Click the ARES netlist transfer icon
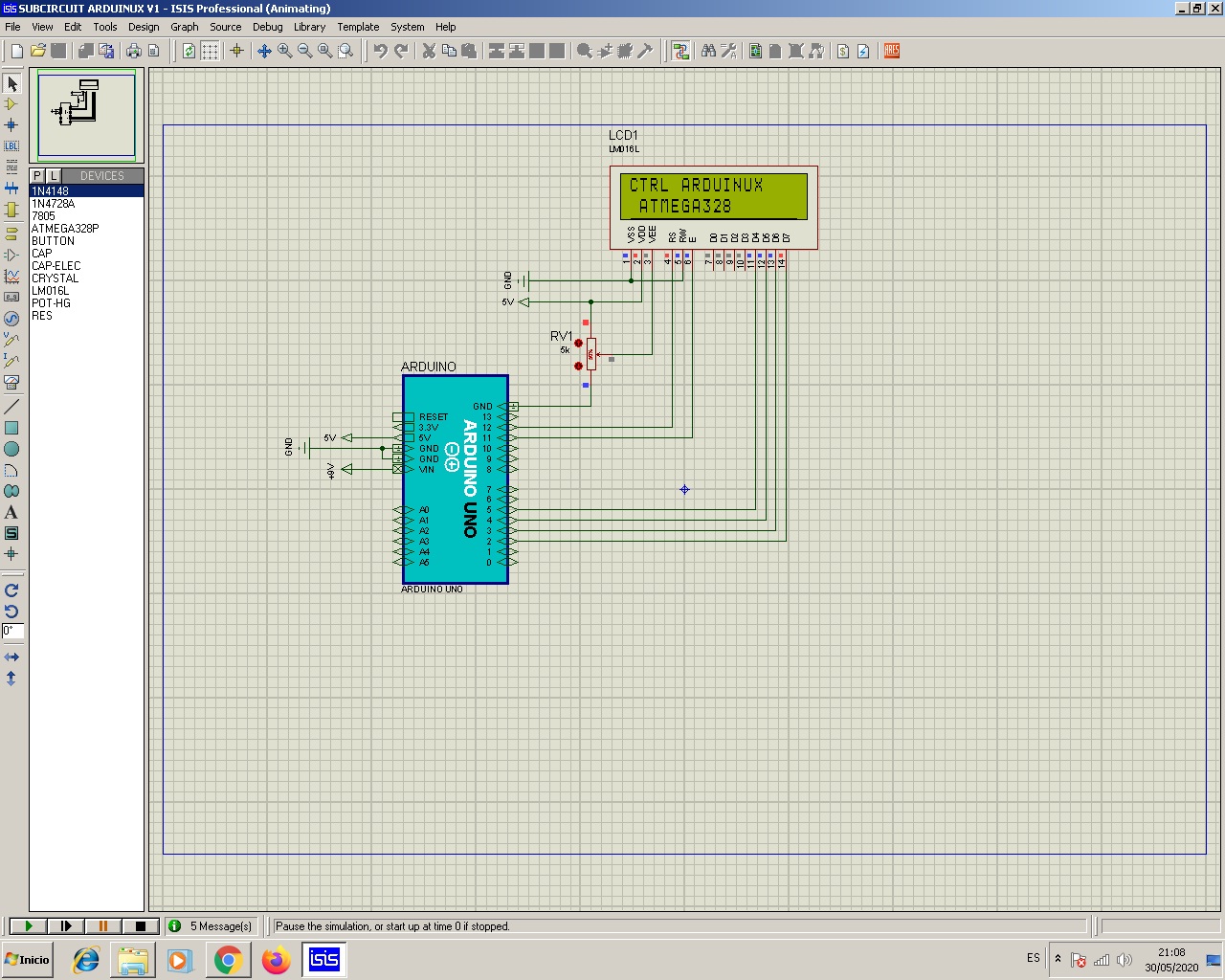 tap(892, 51)
